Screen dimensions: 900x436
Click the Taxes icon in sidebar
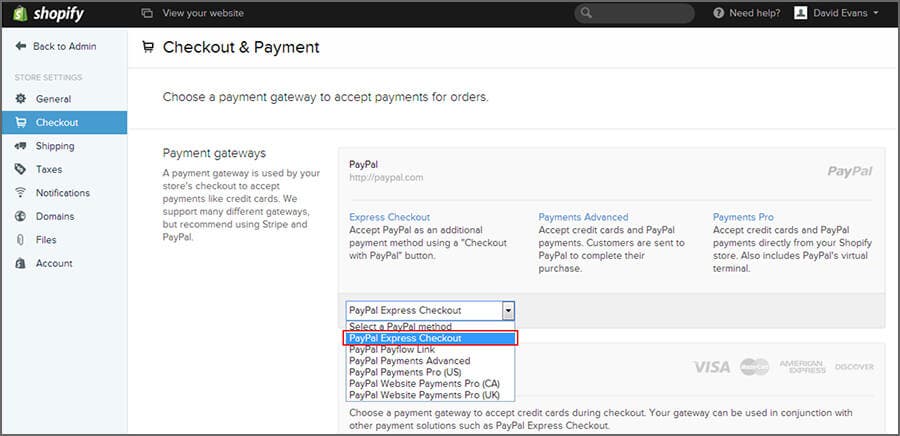[21, 169]
